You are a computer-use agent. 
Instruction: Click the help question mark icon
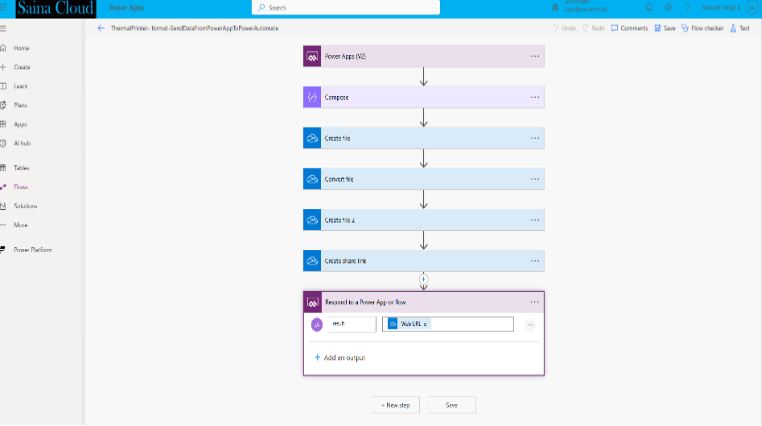[x=687, y=7]
